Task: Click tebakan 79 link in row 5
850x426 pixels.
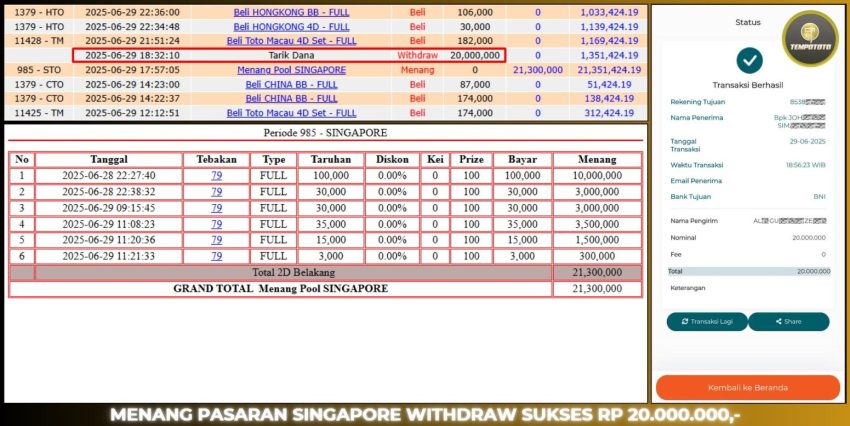Action: (216, 240)
